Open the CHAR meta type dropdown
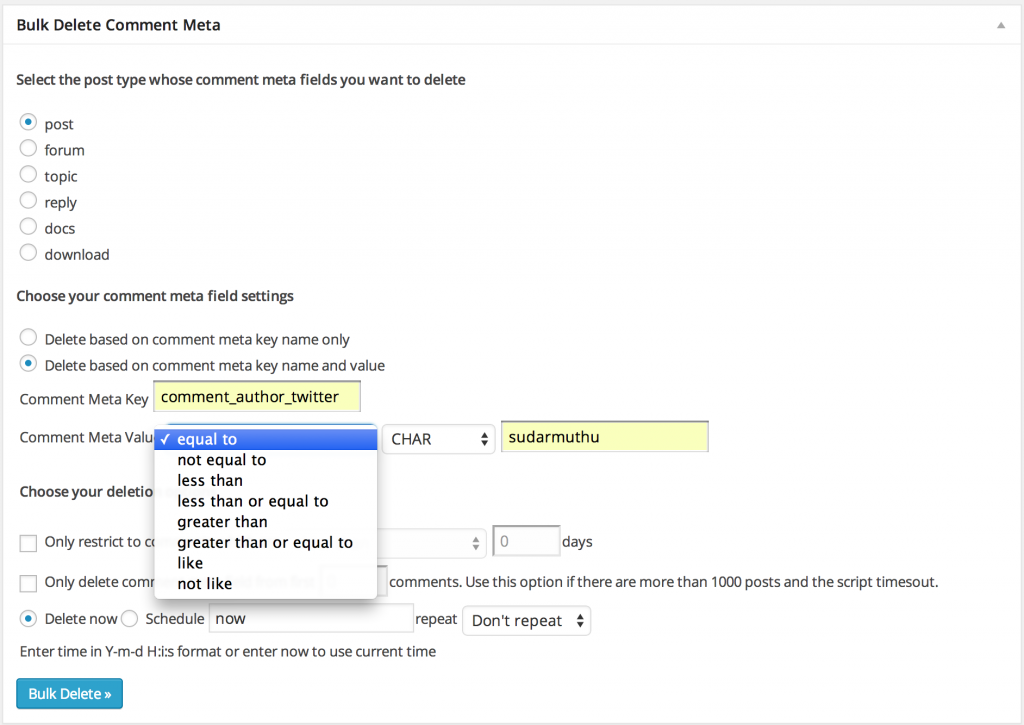1024x725 pixels. (x=438, y=438)
